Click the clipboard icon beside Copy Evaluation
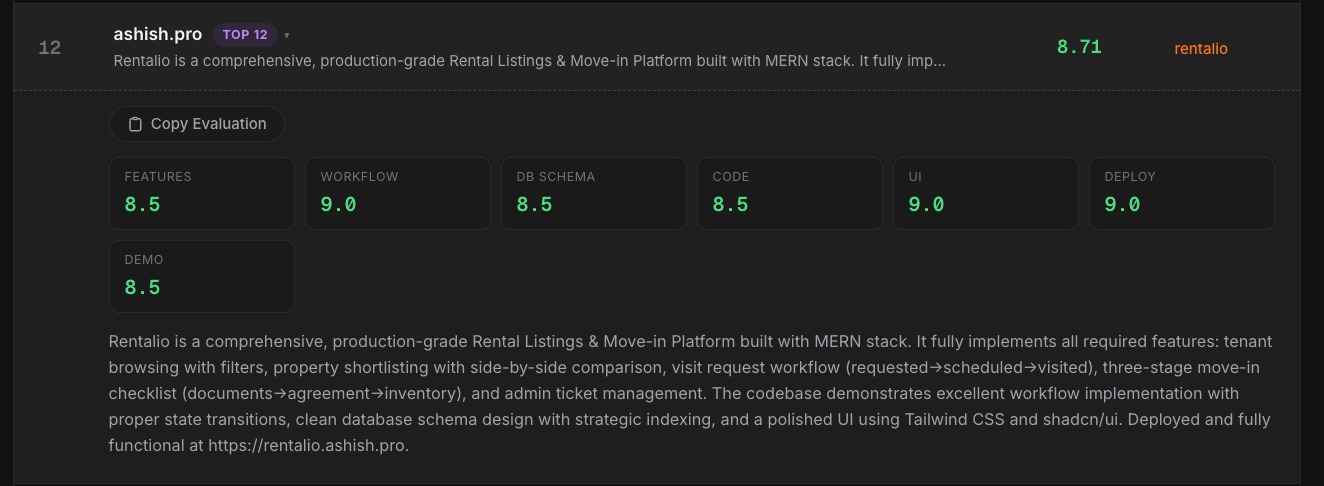This screenshot has width=1324, height=486. [135, 124]
